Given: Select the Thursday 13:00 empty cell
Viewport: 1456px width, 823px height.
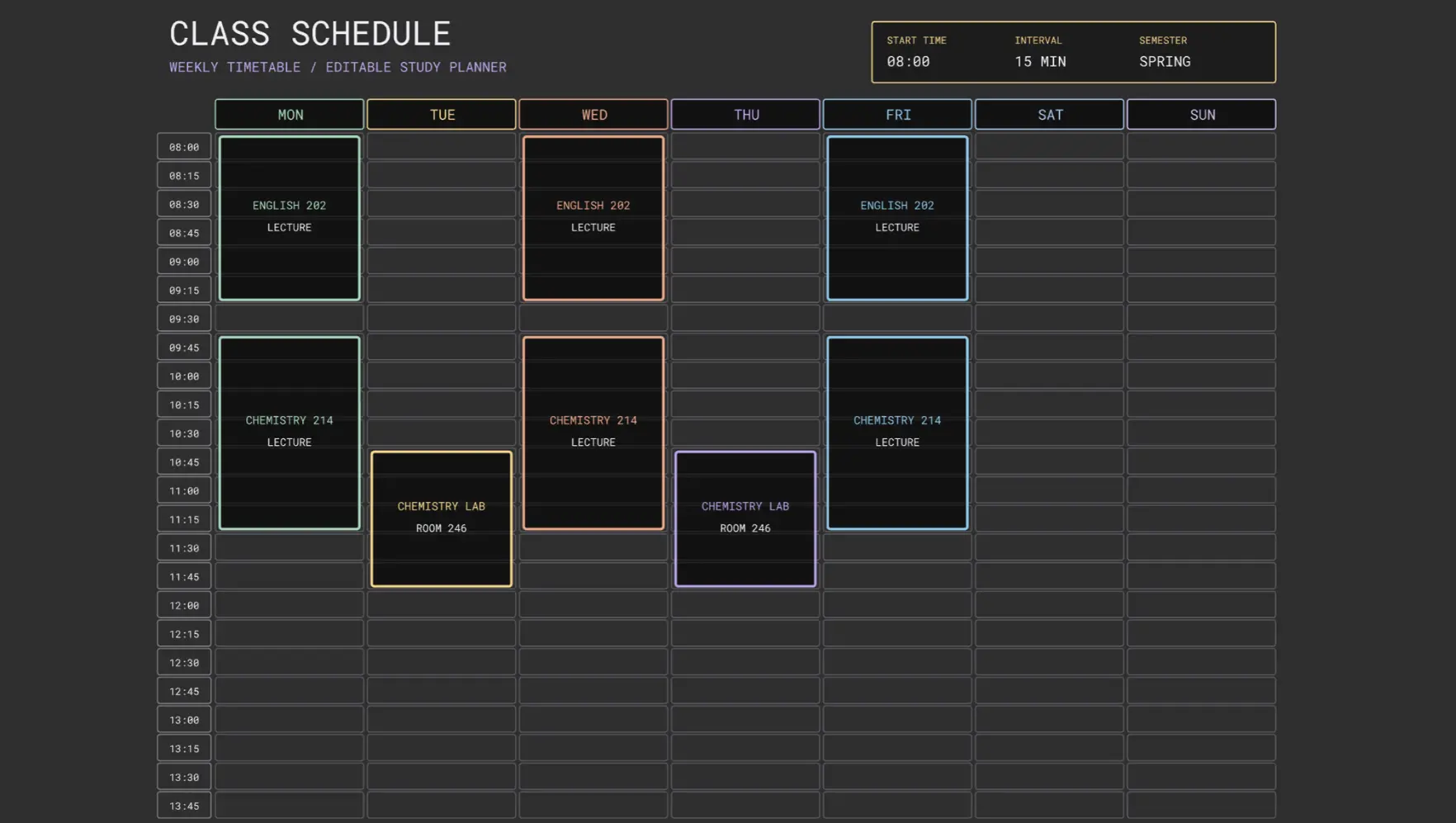Looking at the screenshot, I should (745, 720).
